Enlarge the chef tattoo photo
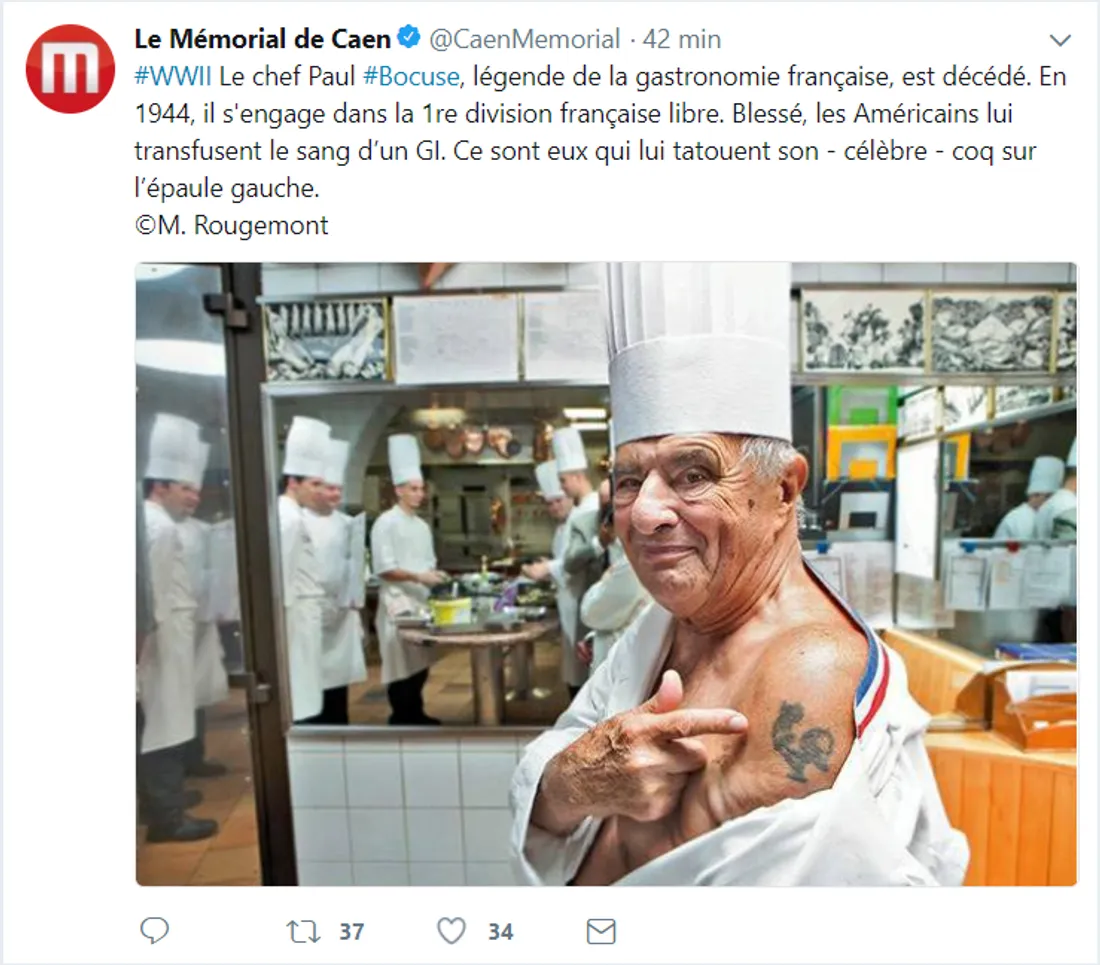The height and width of the screenshot is (965, 1100). [606, 574]
